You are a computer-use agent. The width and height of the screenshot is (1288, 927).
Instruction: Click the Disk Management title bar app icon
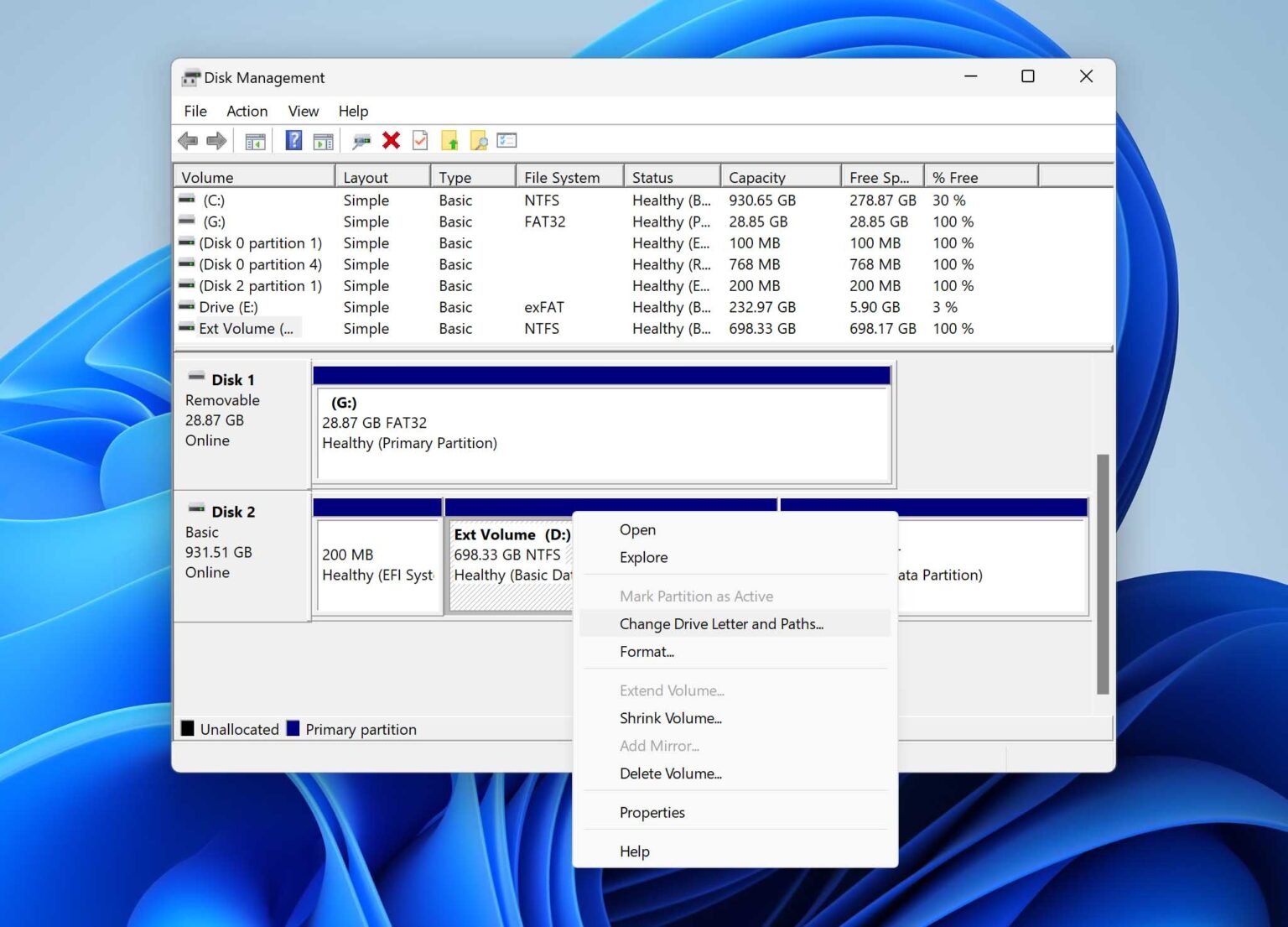(191, 78)
